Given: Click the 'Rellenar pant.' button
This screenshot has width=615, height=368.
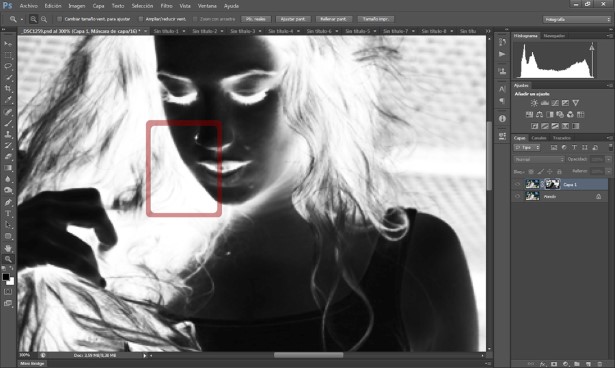Looking at the screenshot, I should pyautogui.click(x=333, y=19).
